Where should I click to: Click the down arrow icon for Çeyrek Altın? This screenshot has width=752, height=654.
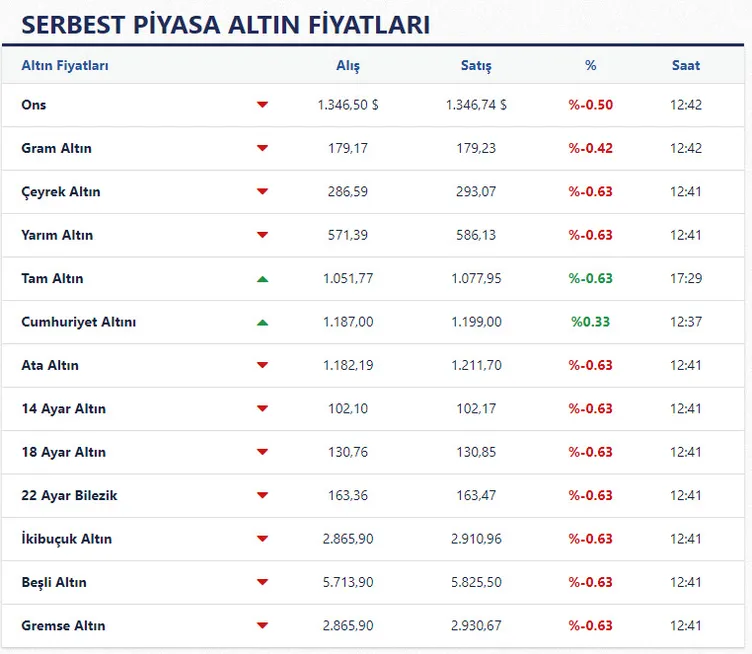click(263, 192)
